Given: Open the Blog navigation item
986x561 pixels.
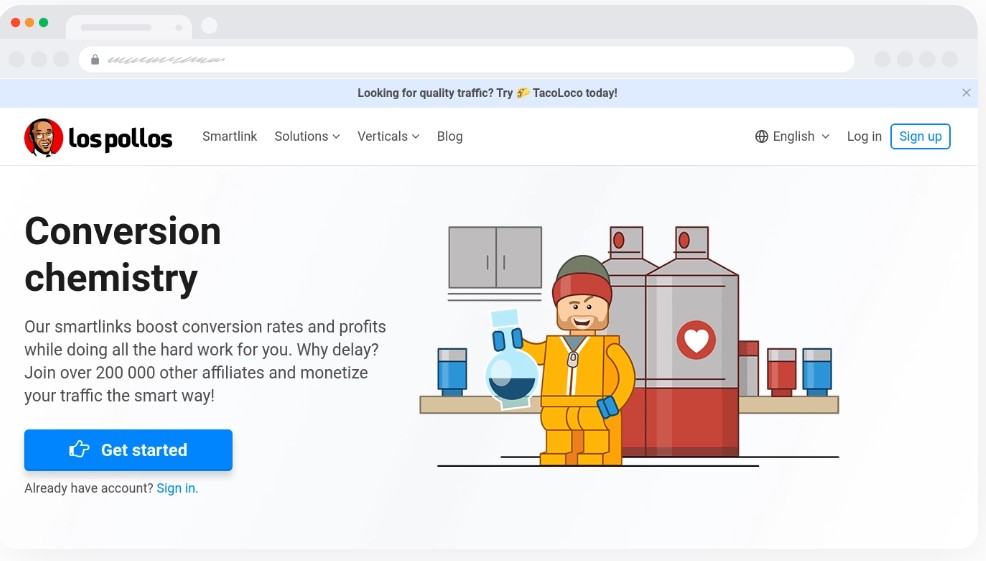Looking at the screenshot, I should point(449,137).
